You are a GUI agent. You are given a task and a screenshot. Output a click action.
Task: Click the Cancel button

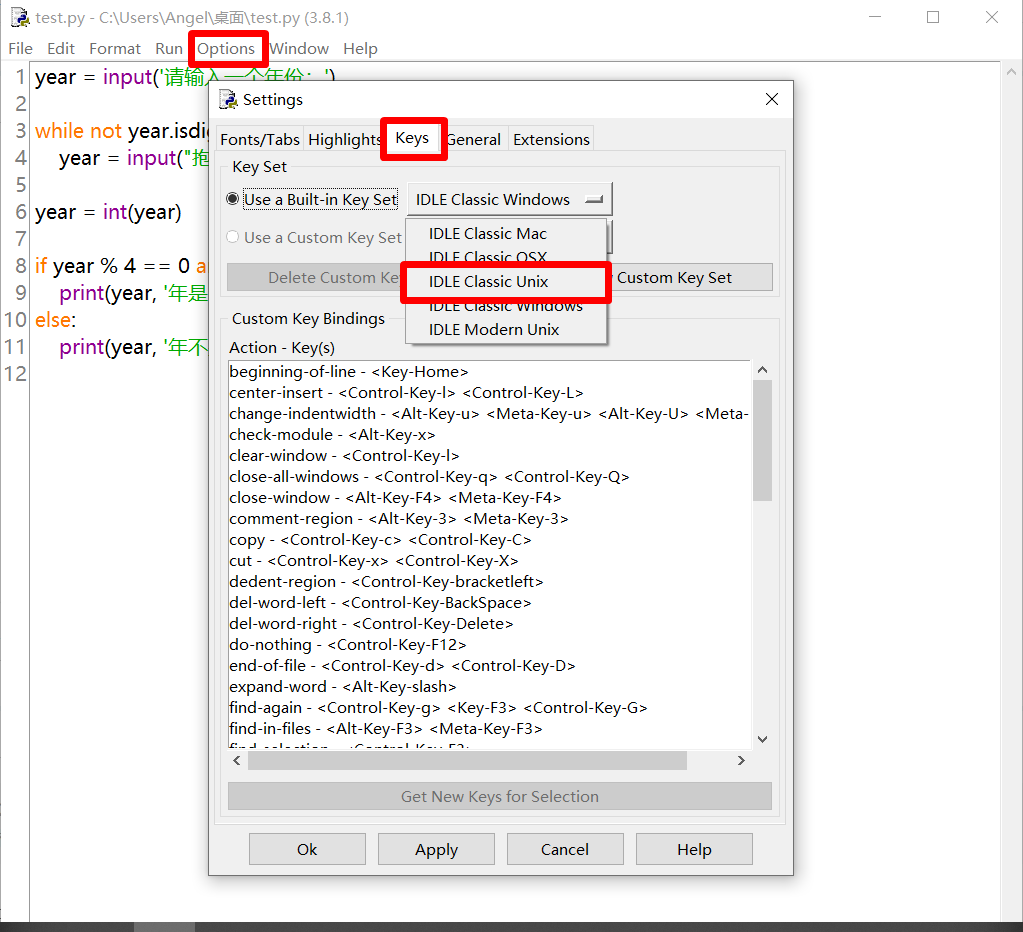pos(565,849)
